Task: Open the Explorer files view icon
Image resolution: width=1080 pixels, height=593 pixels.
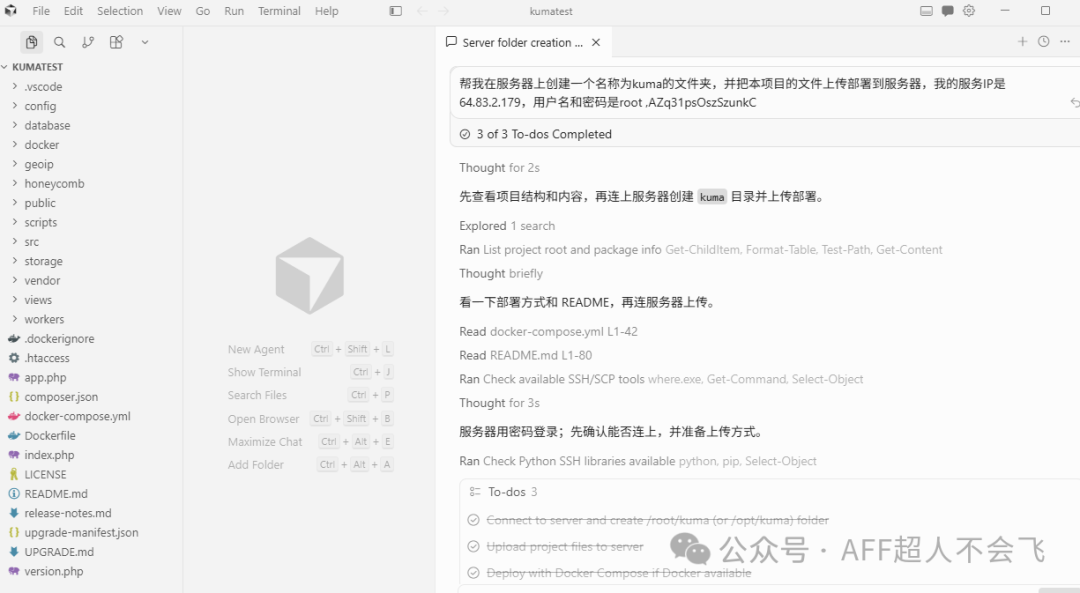Action: (x=31, y=43)
